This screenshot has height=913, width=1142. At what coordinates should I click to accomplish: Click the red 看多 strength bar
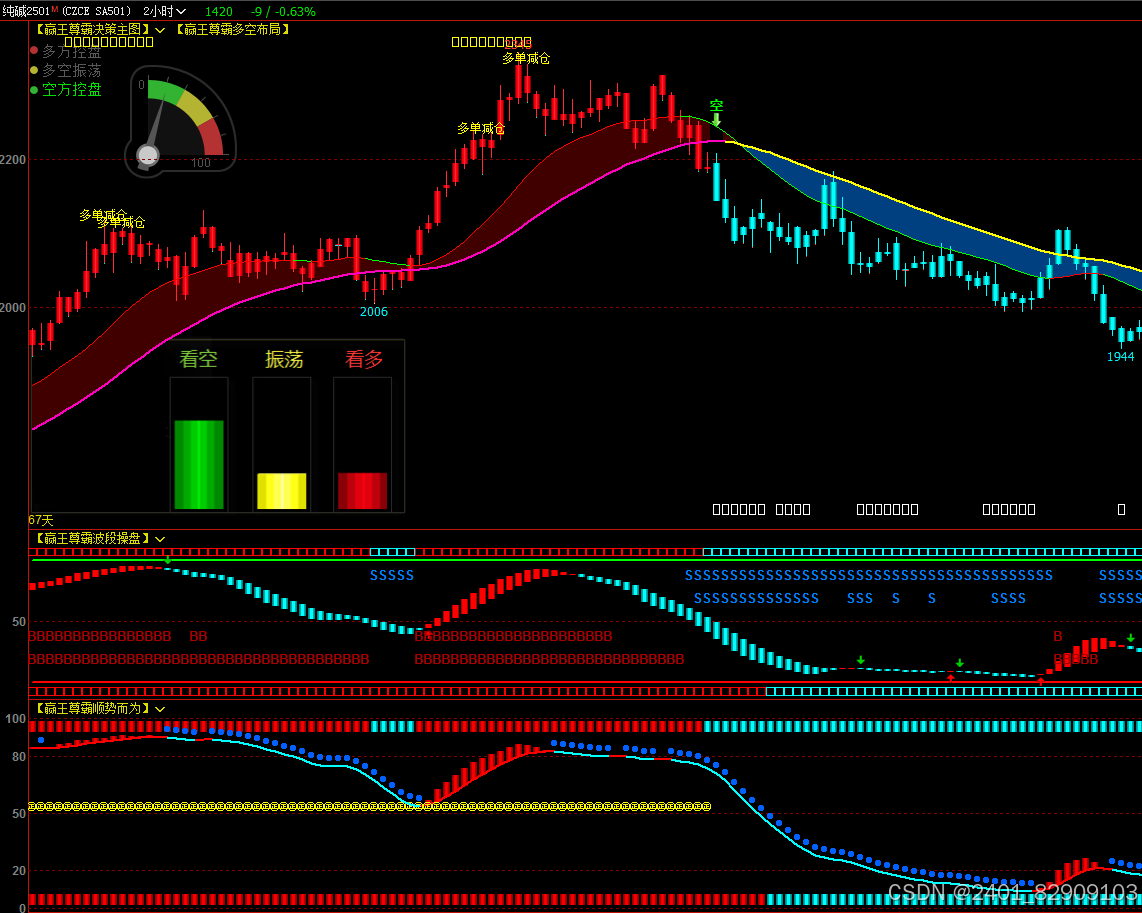coord(362,491)
